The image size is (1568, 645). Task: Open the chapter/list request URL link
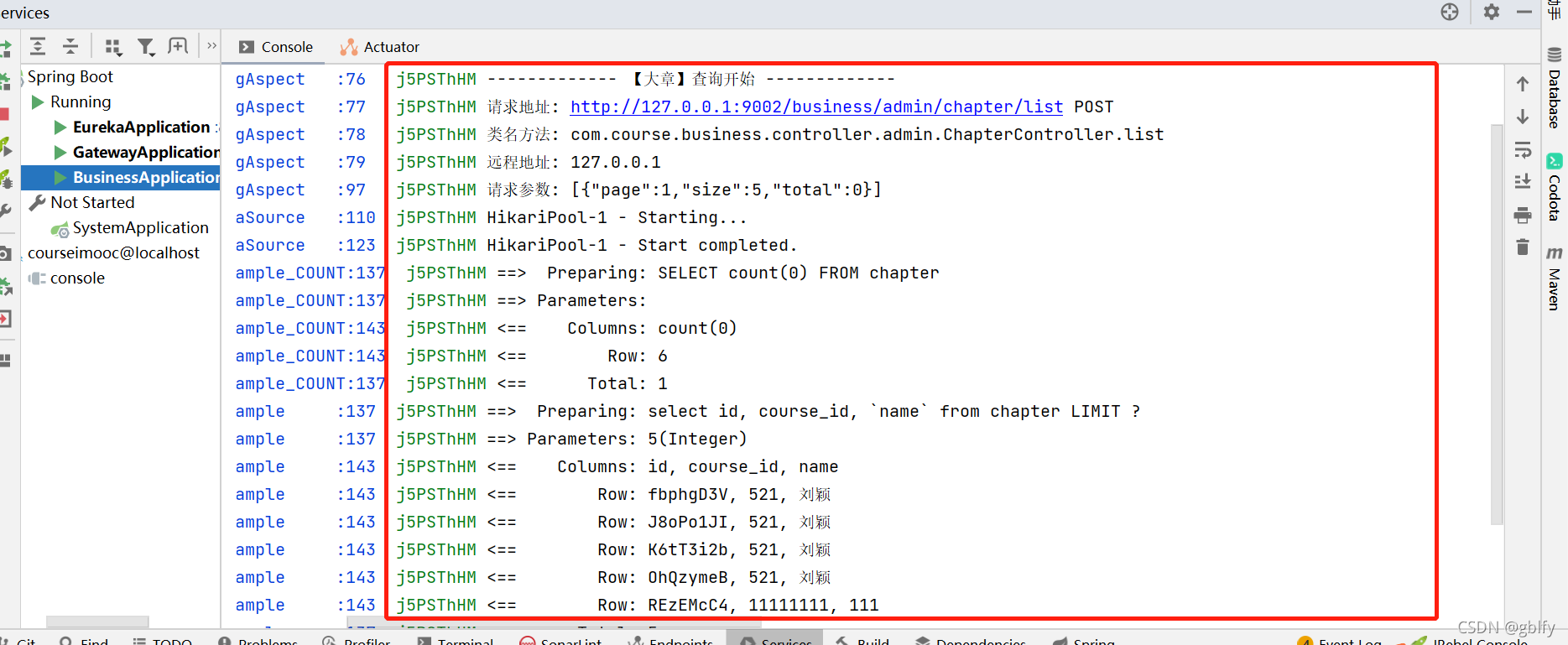click(x=816, y=107)
